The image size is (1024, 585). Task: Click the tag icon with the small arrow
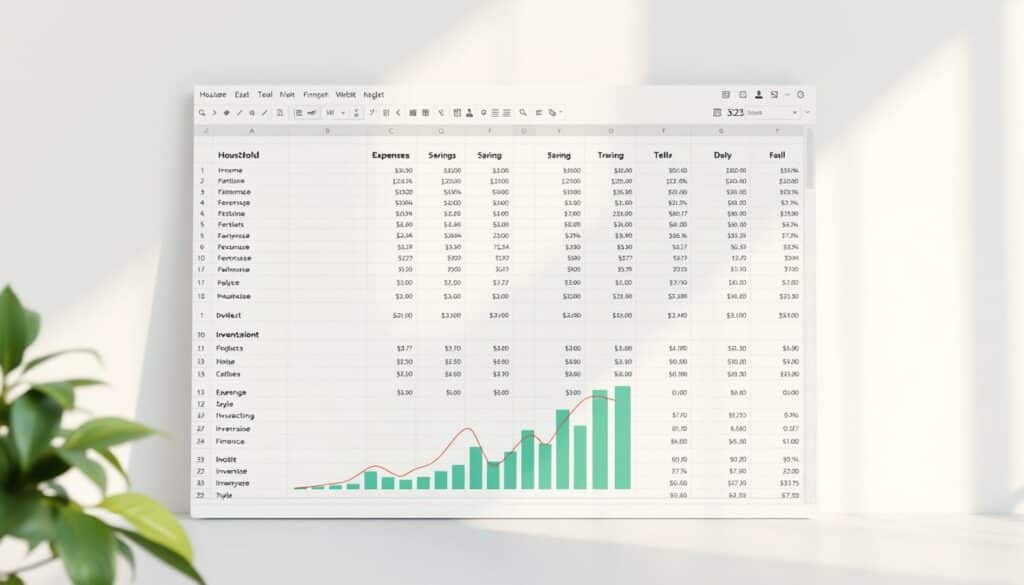pos(553,112)
